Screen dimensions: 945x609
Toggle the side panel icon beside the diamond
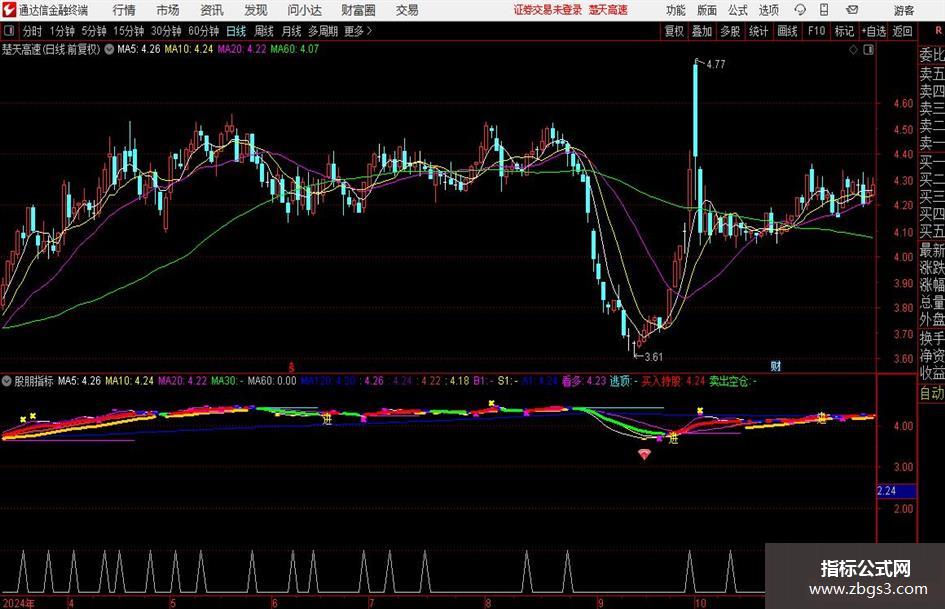pyautogui.click(x=868, y=50)
